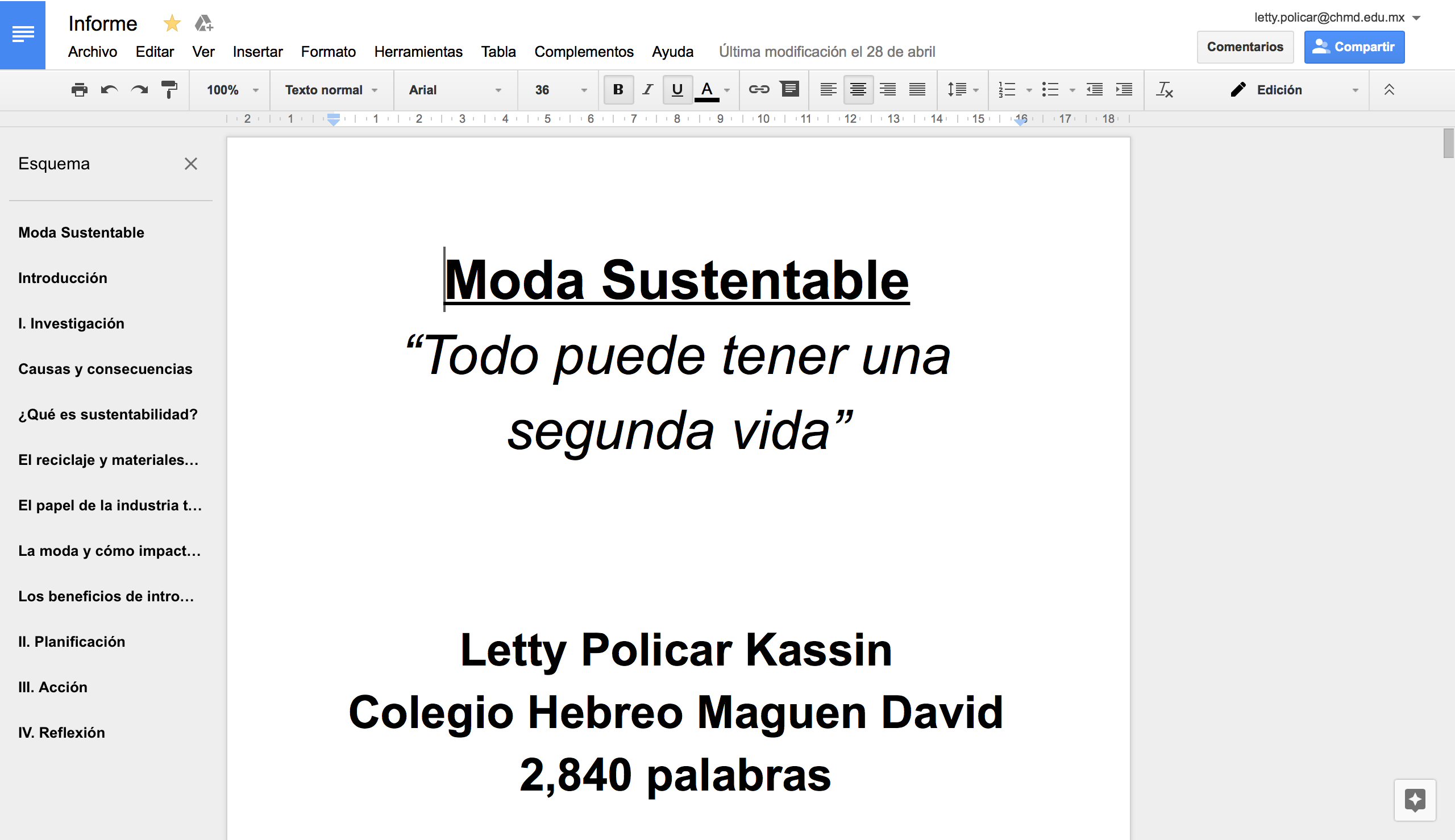Open the Texto normal style dropdown
The image size is (1455, 840).
coord(331,90)
